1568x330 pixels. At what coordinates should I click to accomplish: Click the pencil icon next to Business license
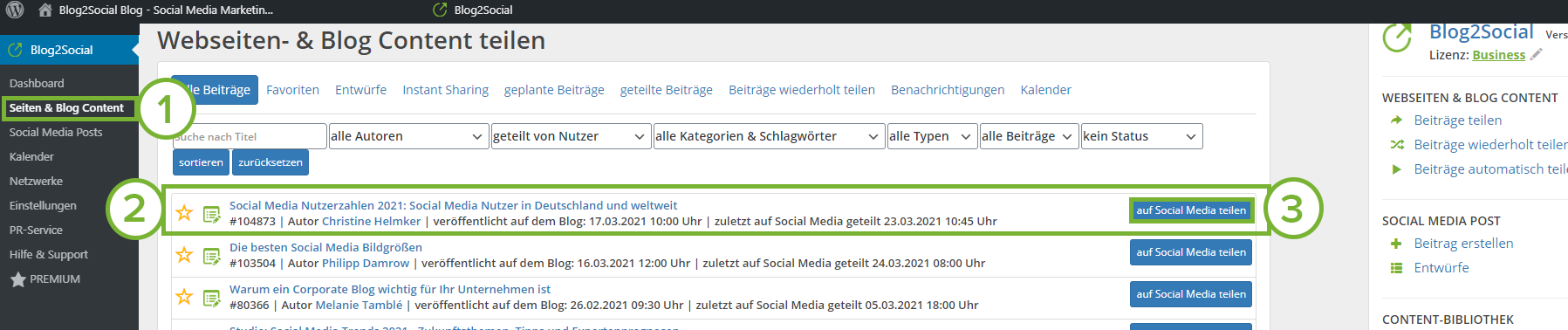pyautogui.click(x=1536, y=54)
